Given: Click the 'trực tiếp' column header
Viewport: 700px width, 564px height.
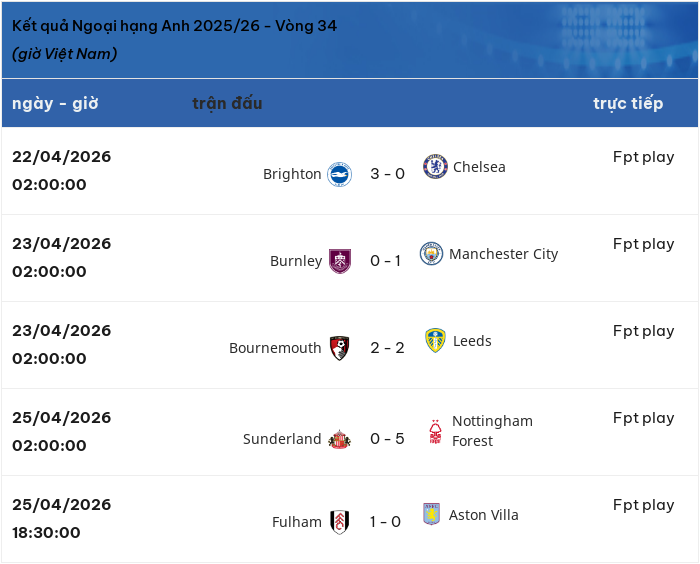Looking at the screenshot, I should coord(628,104).
